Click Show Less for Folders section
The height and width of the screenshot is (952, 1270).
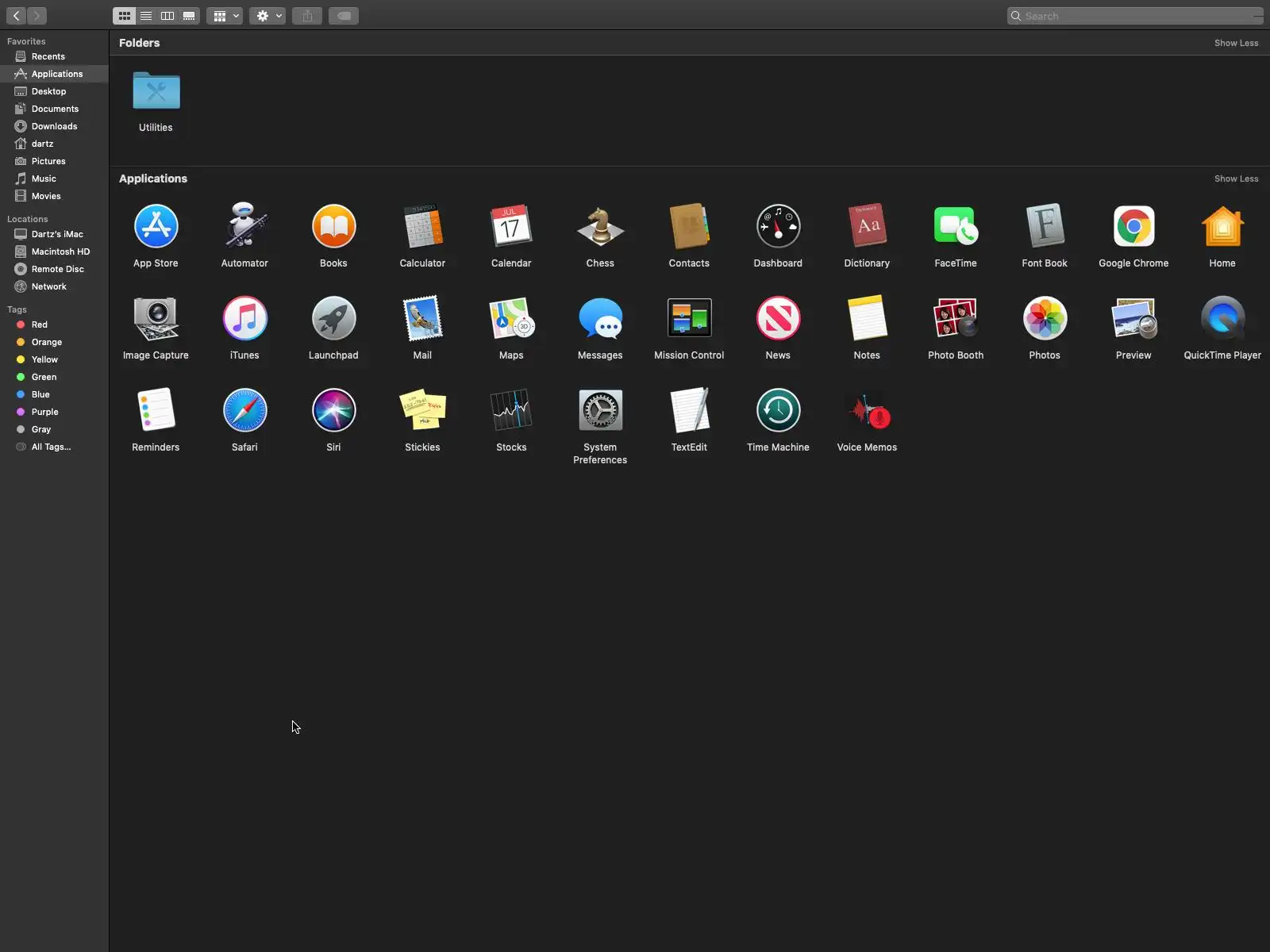pyautogui.click(x=1236, y=43)
